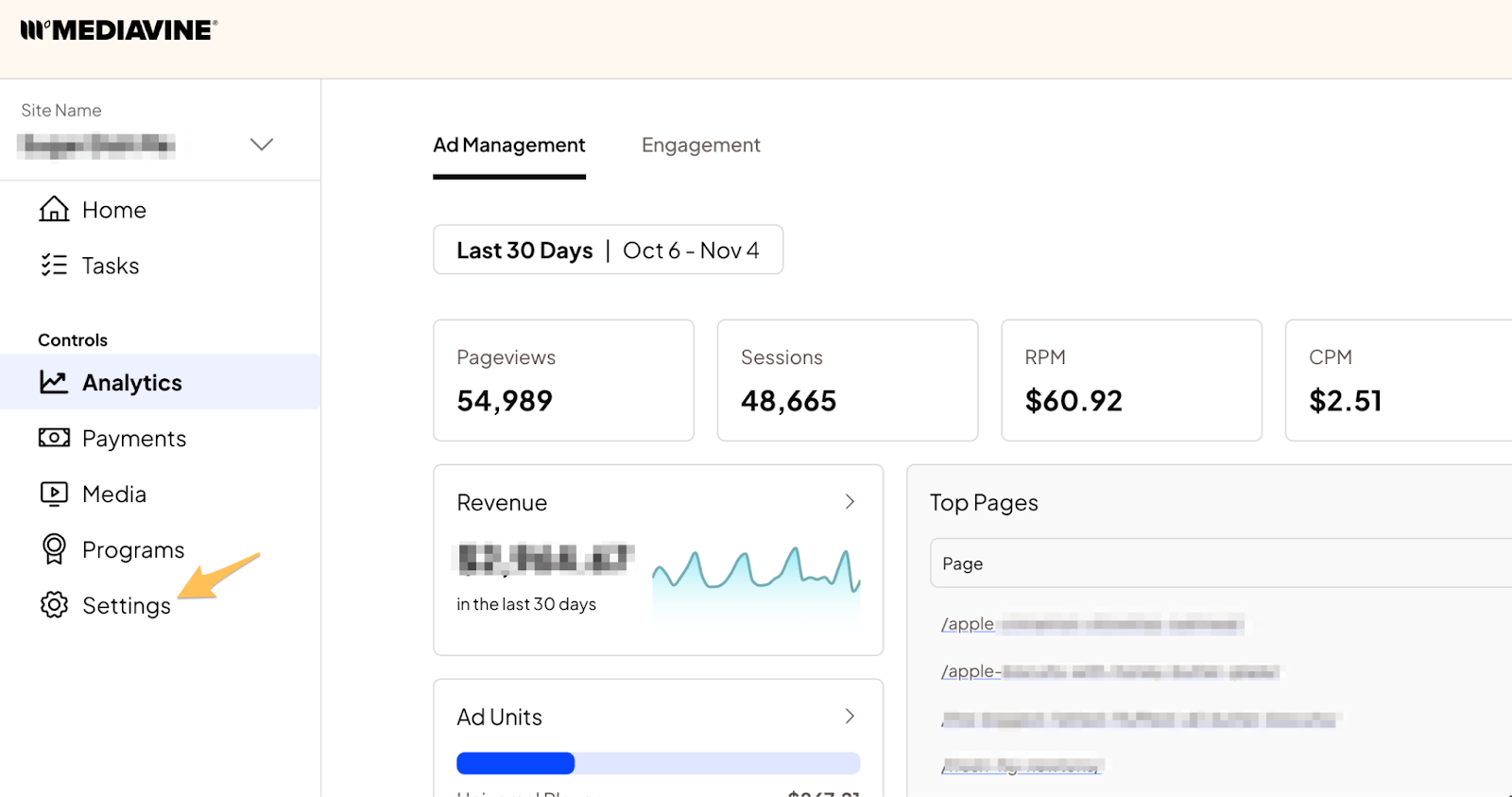
Task: Click the Mediavine logo
Action: (119, 30)
